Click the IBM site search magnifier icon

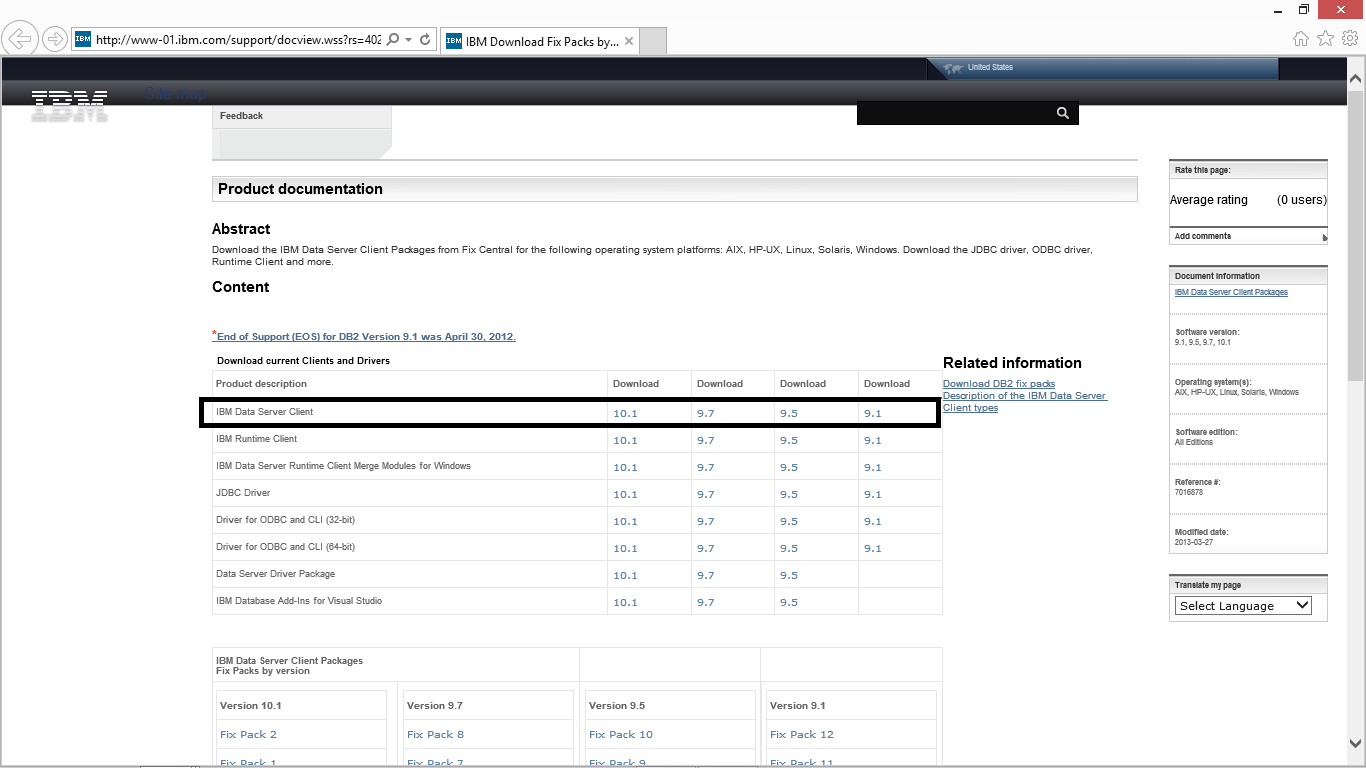1063,113
